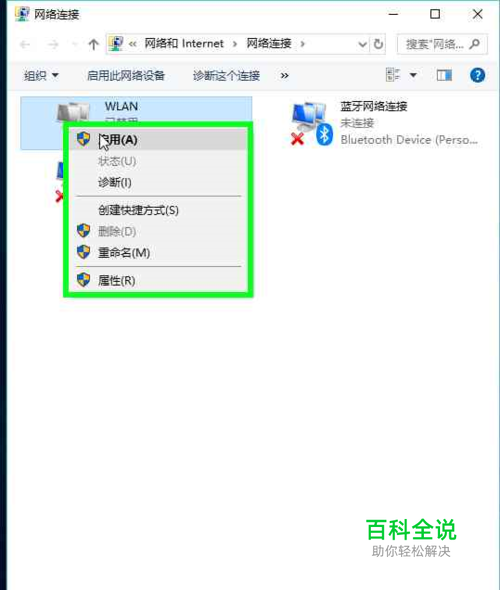Click the 诊断这个连接 toolbar button

pyautogui.click(x=226, y=76)
